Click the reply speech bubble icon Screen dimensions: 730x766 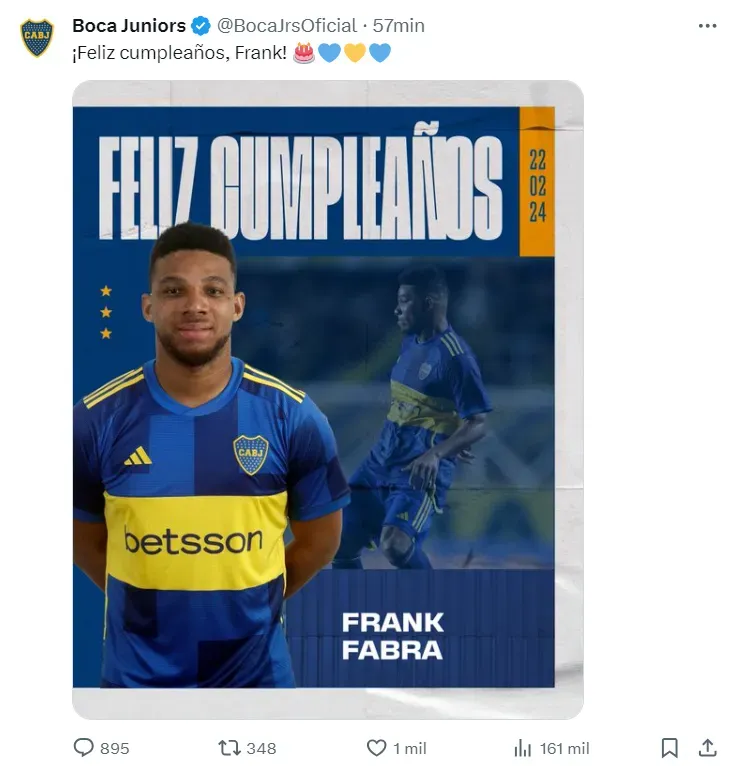[84, 748]
